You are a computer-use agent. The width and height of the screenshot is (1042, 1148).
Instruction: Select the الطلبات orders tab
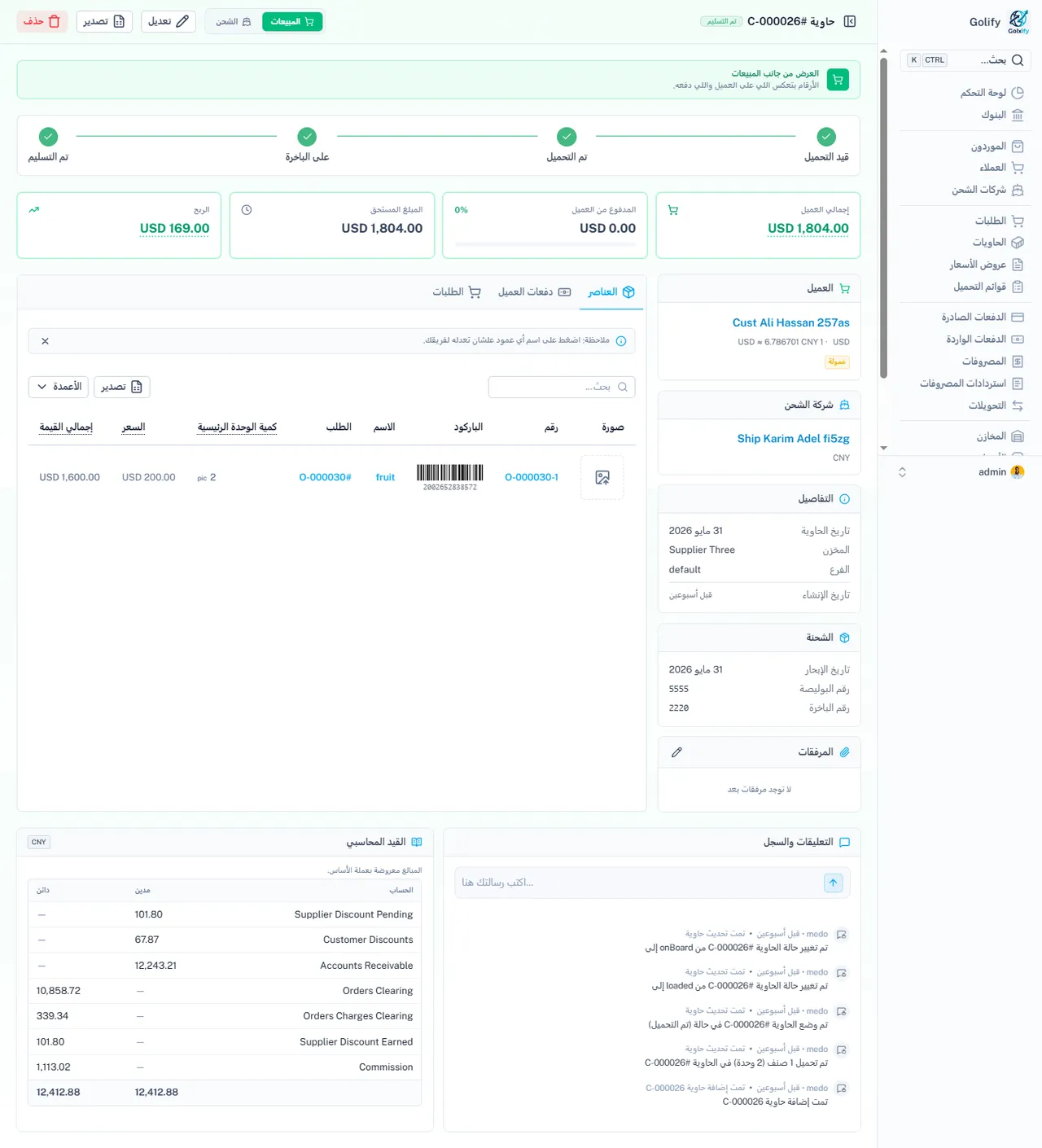coord(457,292)
